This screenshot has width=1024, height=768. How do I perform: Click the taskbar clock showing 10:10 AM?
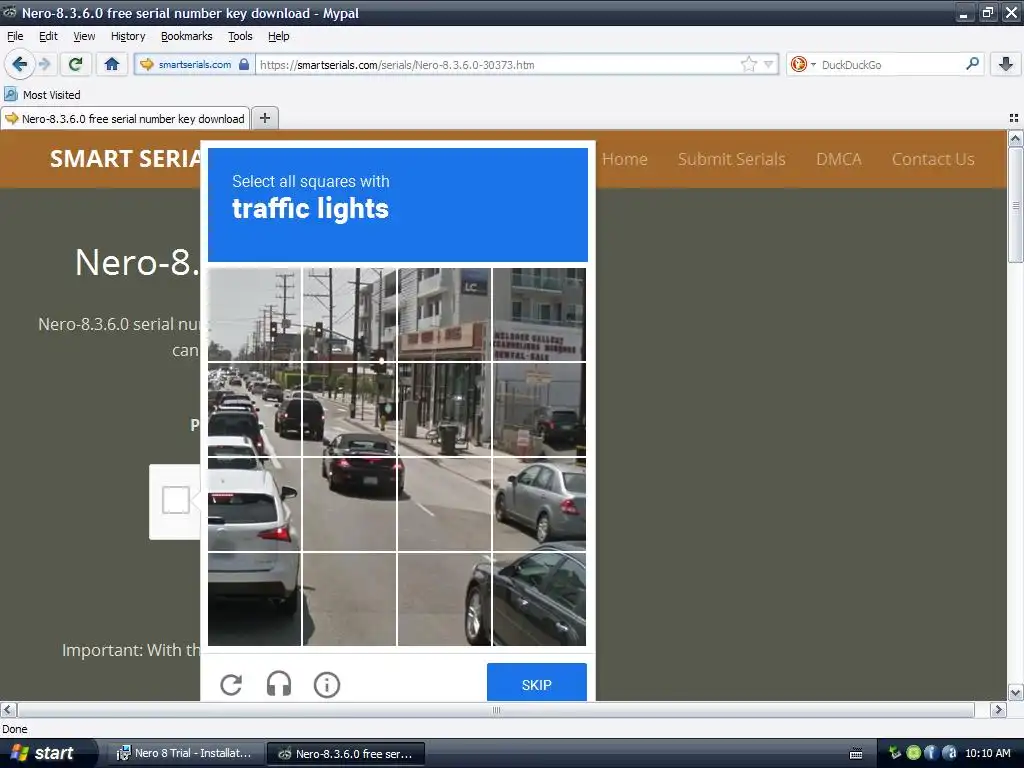point(988,753)
